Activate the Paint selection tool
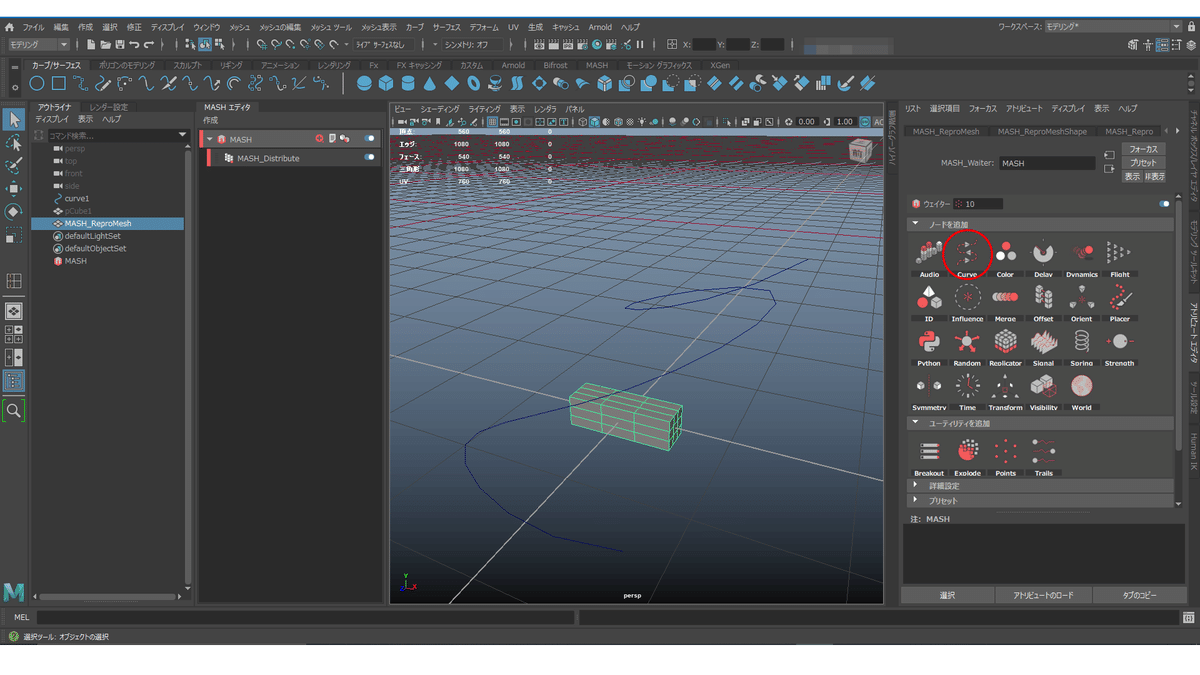Screen dimensions: 1200x675 14,166
